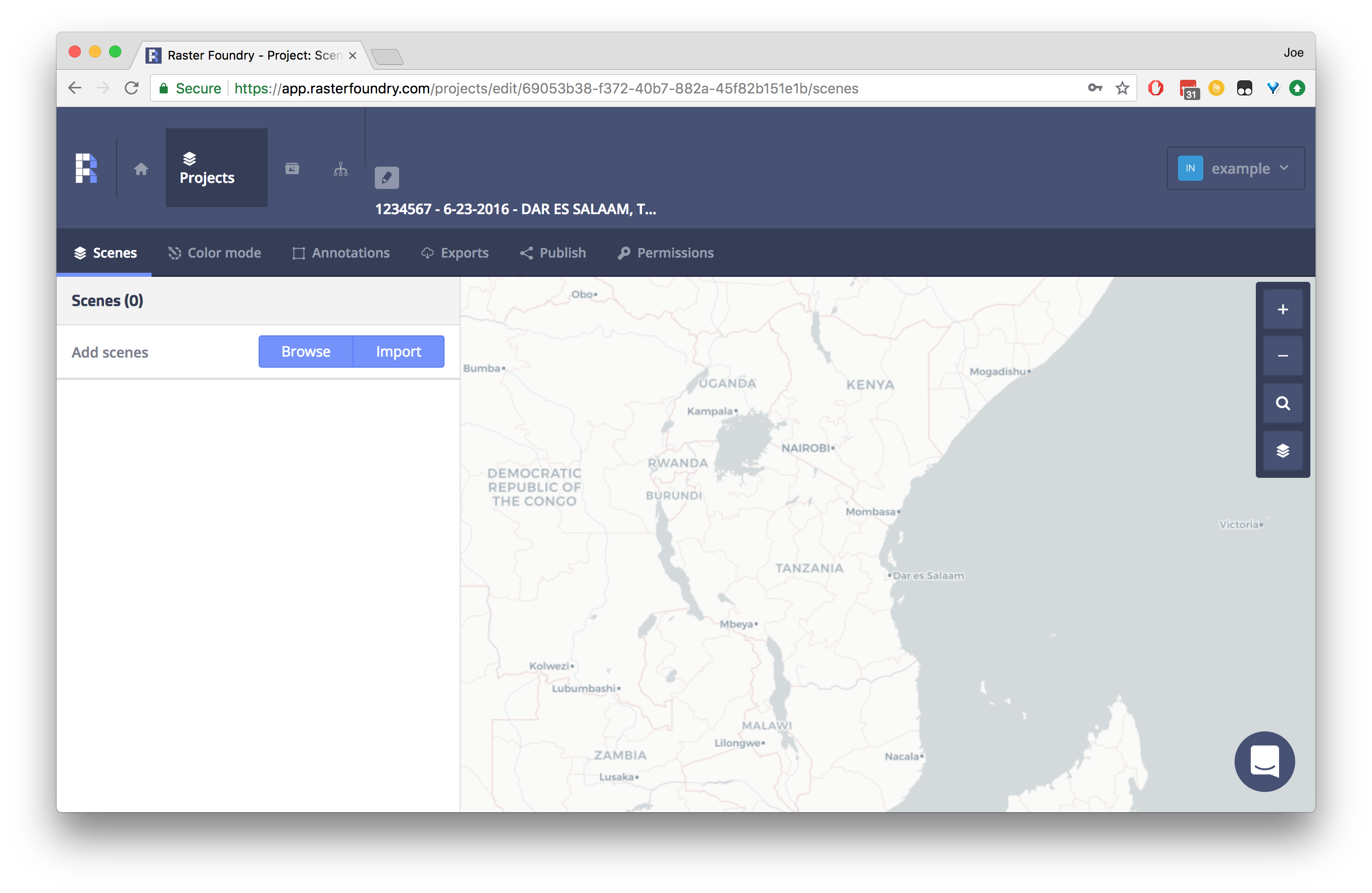
Task: Switch to the Color mode tab
Action: [x=215, y=253]
